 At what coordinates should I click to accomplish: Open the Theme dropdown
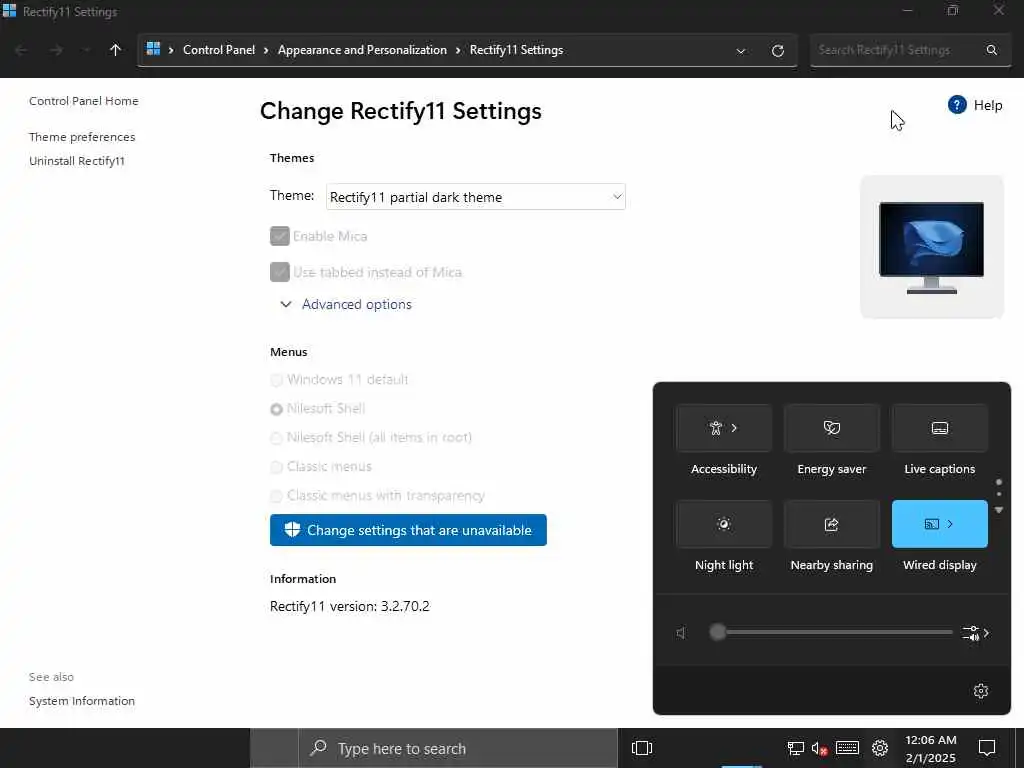475,197
